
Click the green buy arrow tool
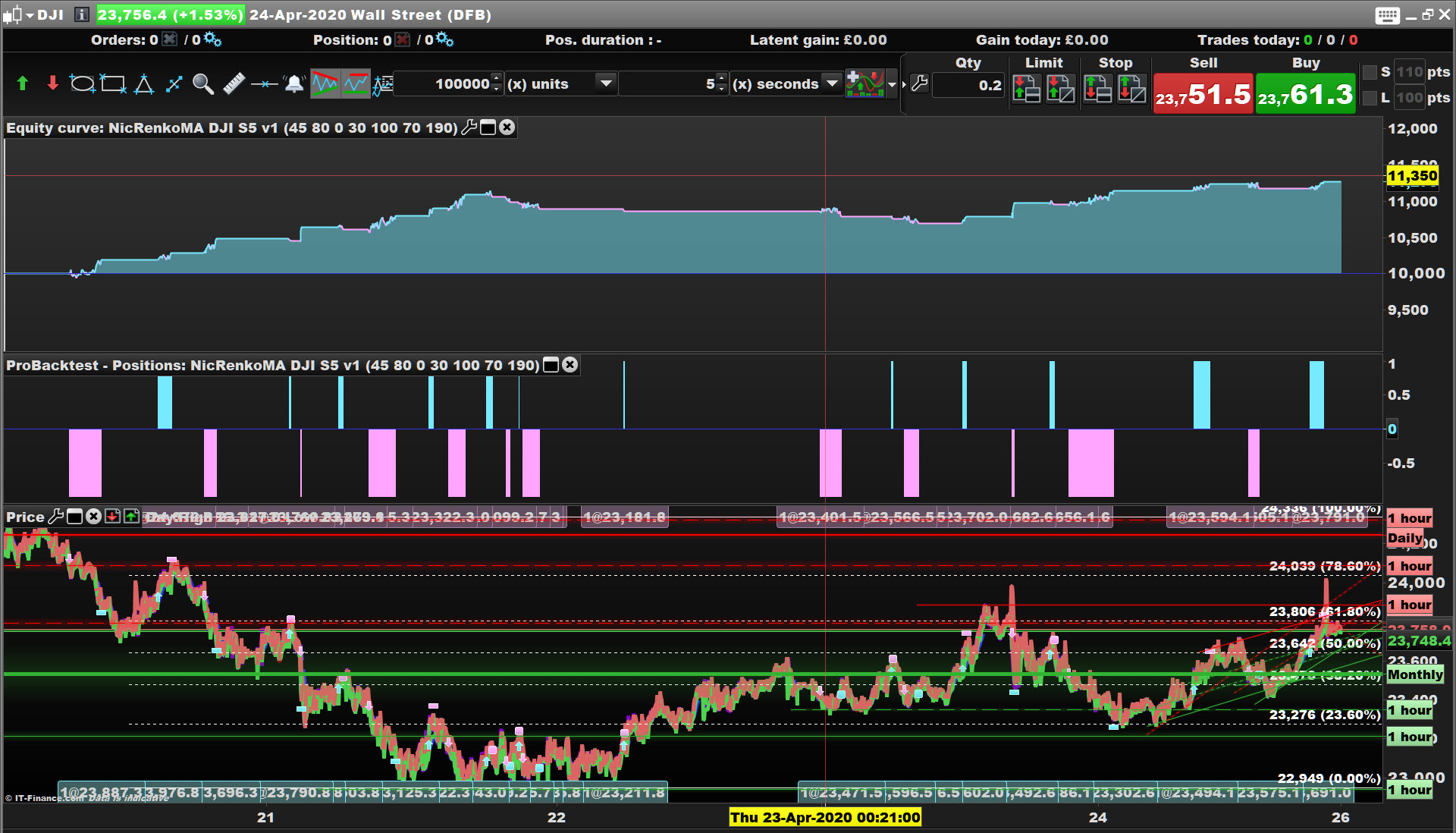click(x=22, y=83)
